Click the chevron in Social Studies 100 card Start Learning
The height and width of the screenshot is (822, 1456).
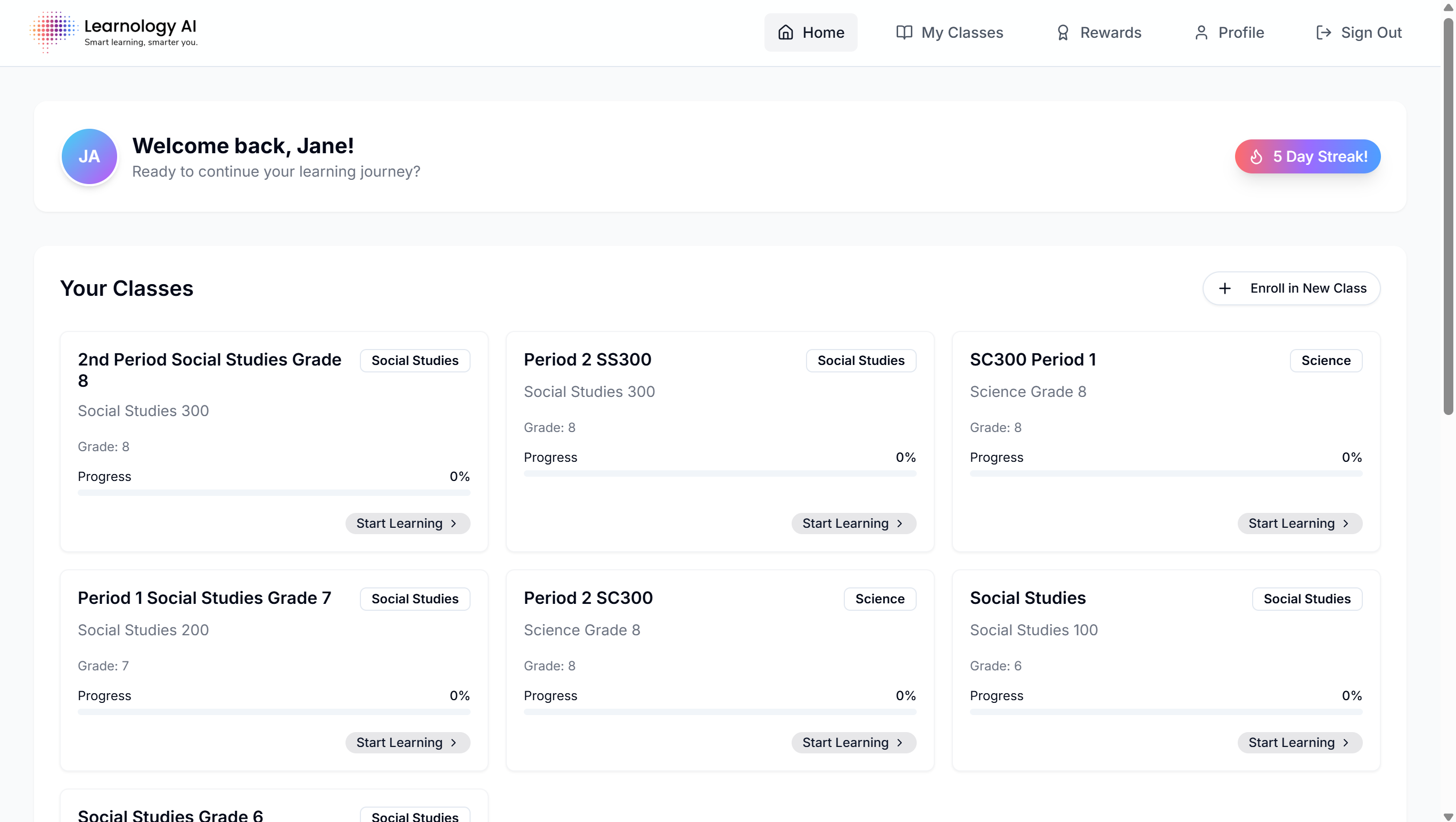[x=1345, y=743]
